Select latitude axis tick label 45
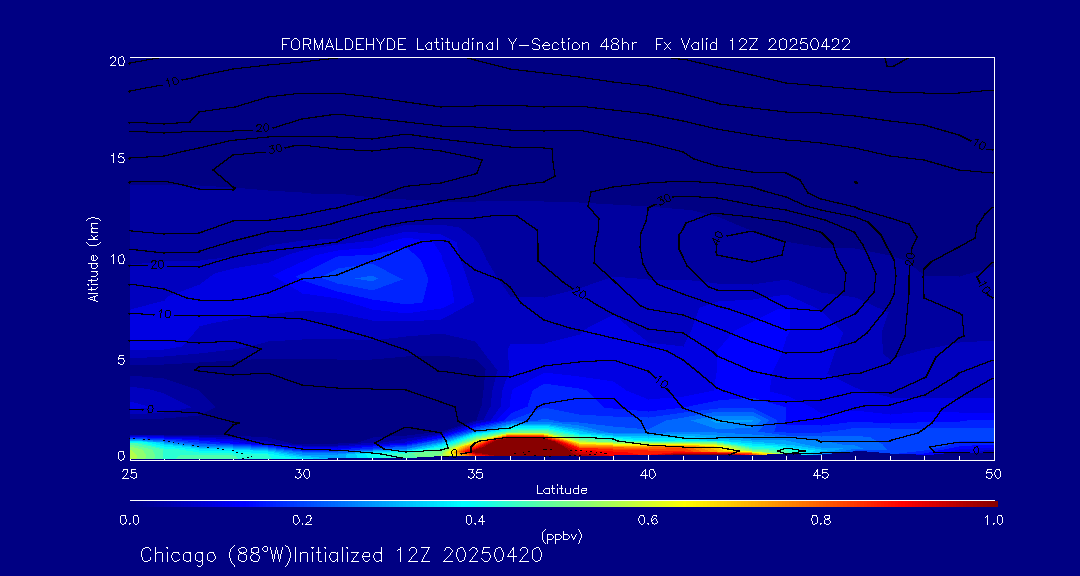 click(821, 474)
